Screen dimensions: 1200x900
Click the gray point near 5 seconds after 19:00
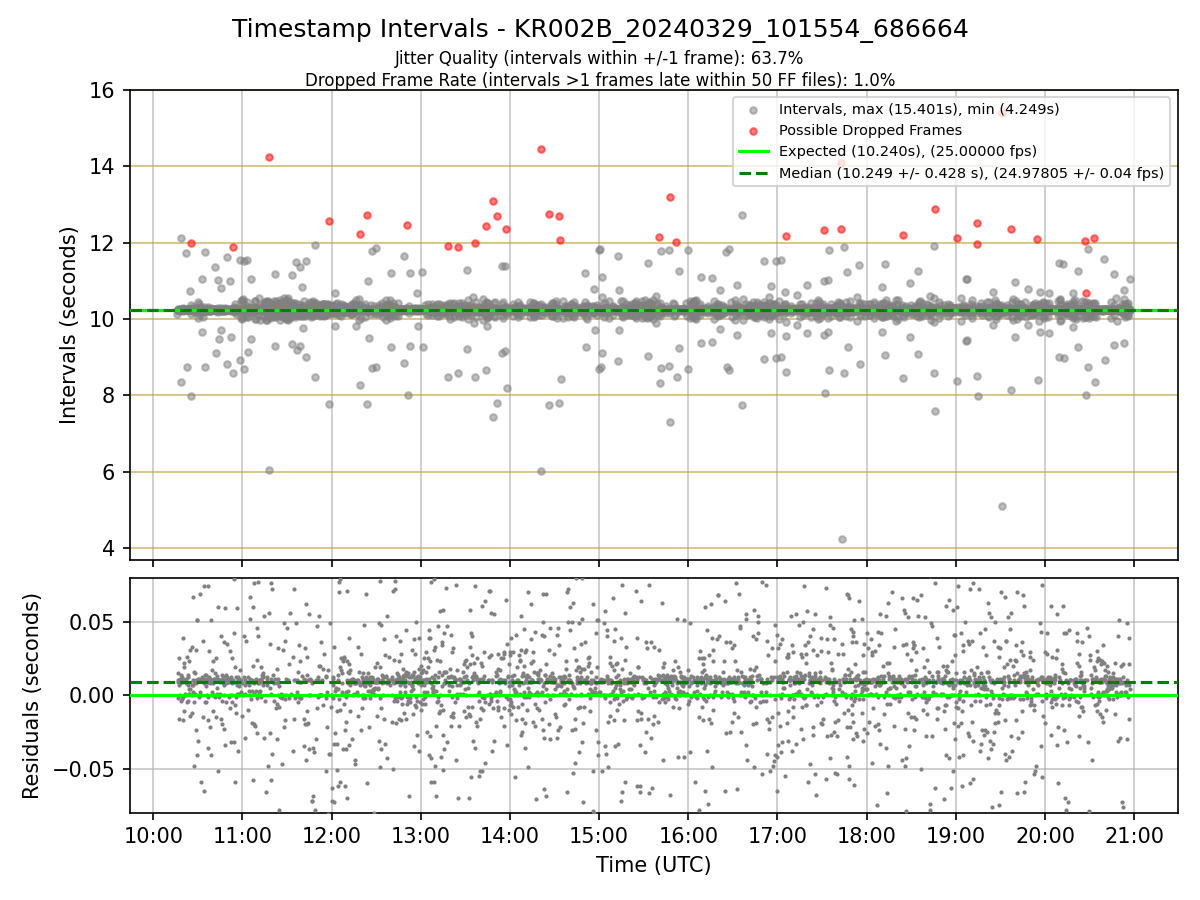point(1002,506)
